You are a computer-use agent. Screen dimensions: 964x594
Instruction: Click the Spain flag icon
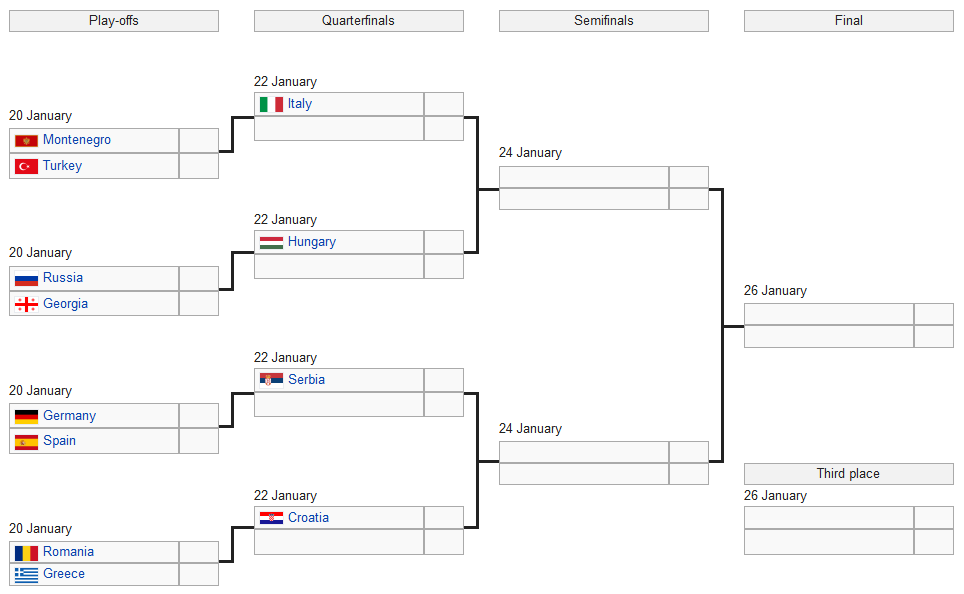pos(26,441)
